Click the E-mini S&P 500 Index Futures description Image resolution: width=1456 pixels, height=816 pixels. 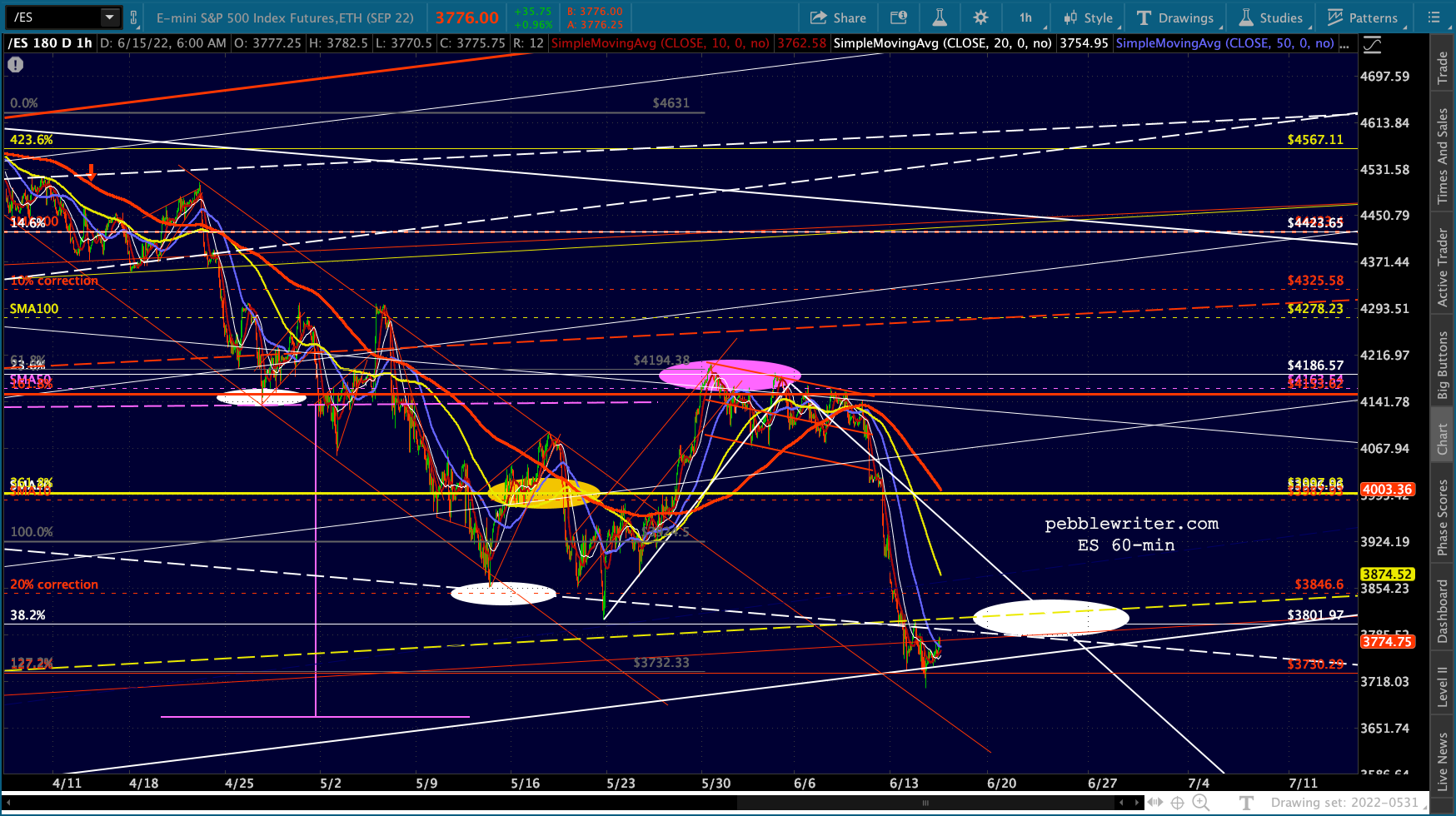285,17
